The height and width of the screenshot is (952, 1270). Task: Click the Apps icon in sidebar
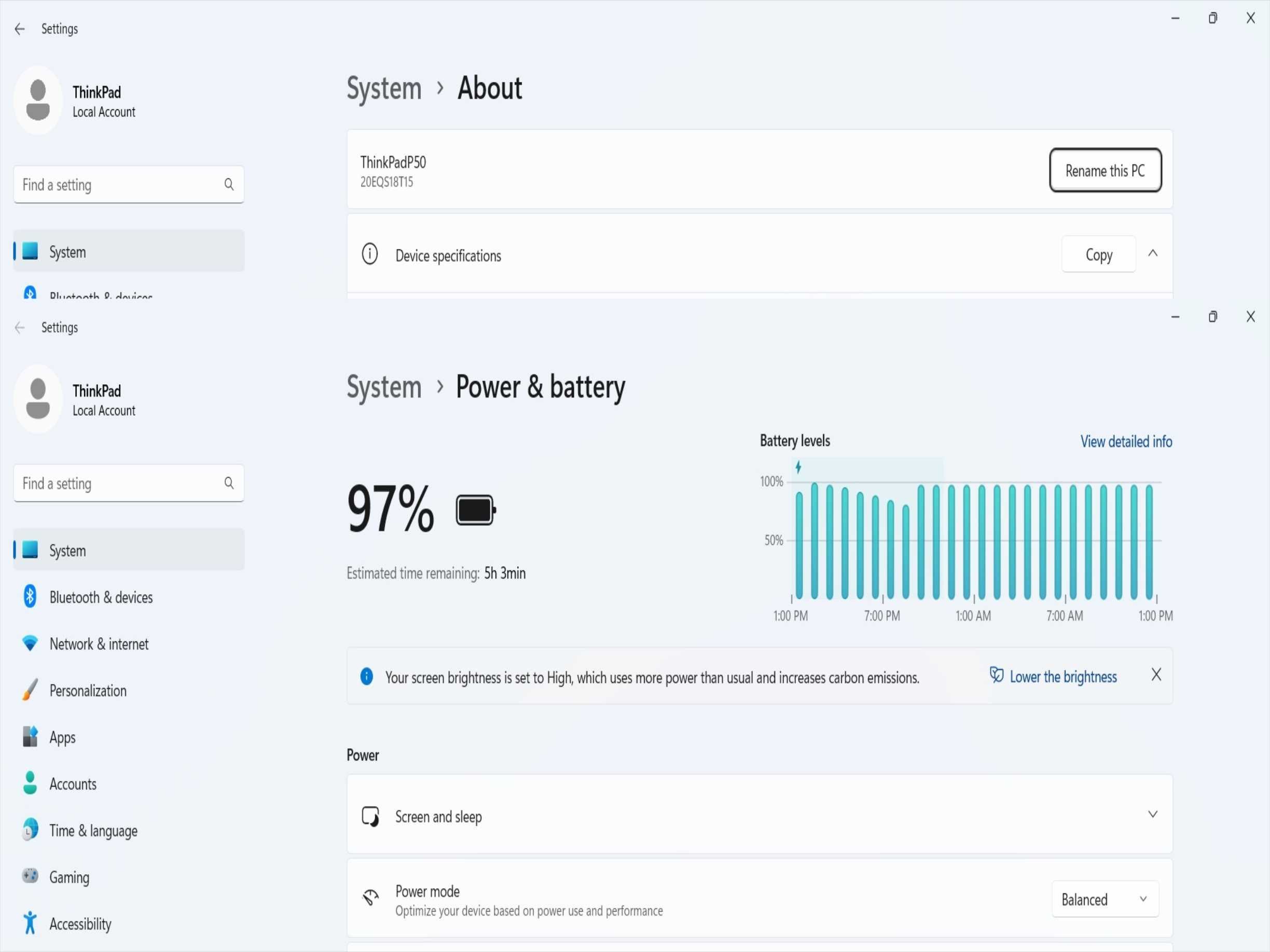click(x=30, y=737)
